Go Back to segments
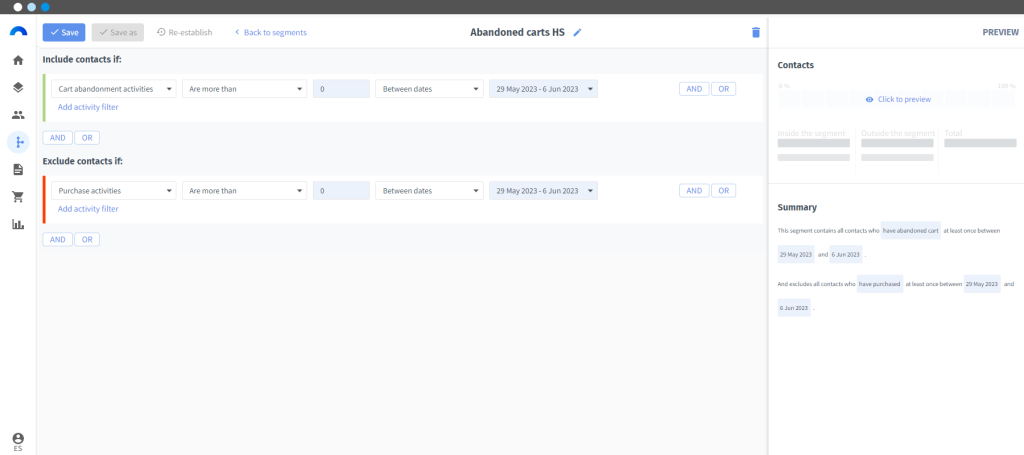The height and width of the screenshot is (455, 1024). [270, 33]
